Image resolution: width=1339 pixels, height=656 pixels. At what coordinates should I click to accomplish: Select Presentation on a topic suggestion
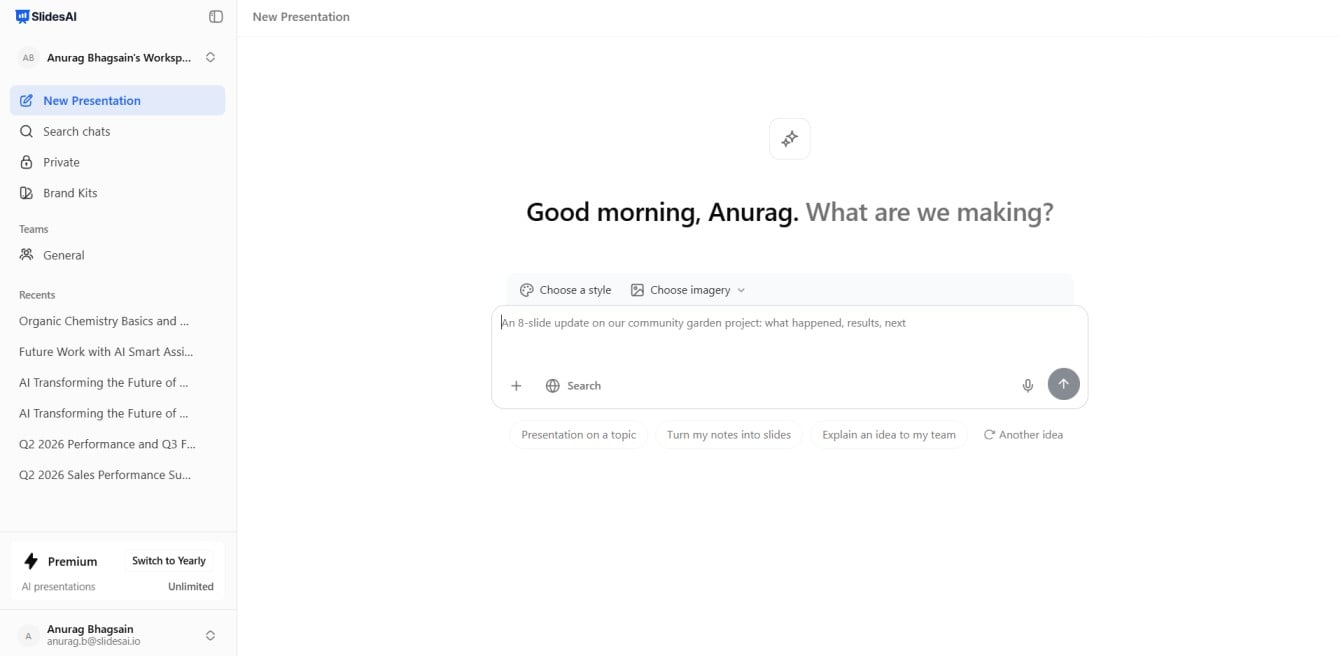[579, 435]
